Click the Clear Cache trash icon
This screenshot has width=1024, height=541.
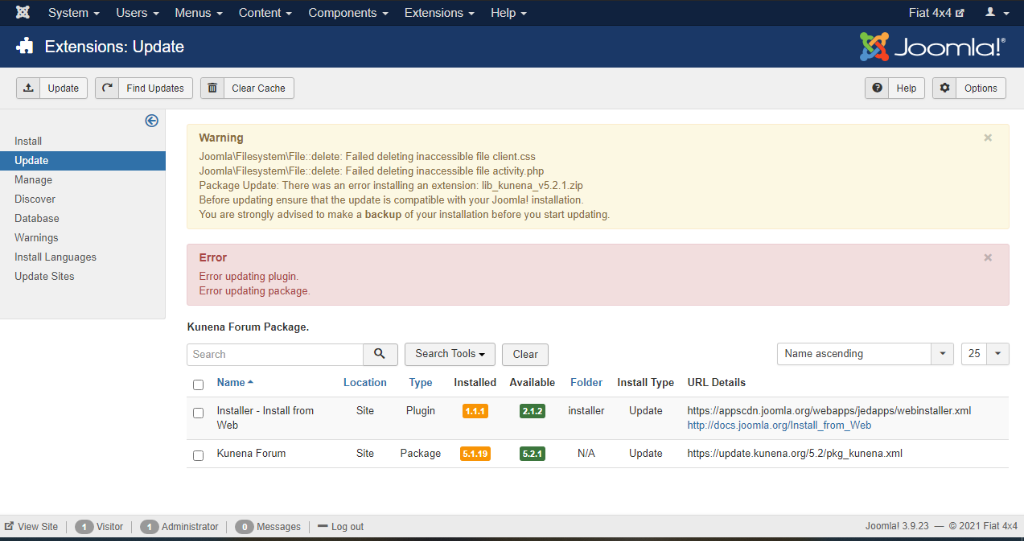click(212, 88)
